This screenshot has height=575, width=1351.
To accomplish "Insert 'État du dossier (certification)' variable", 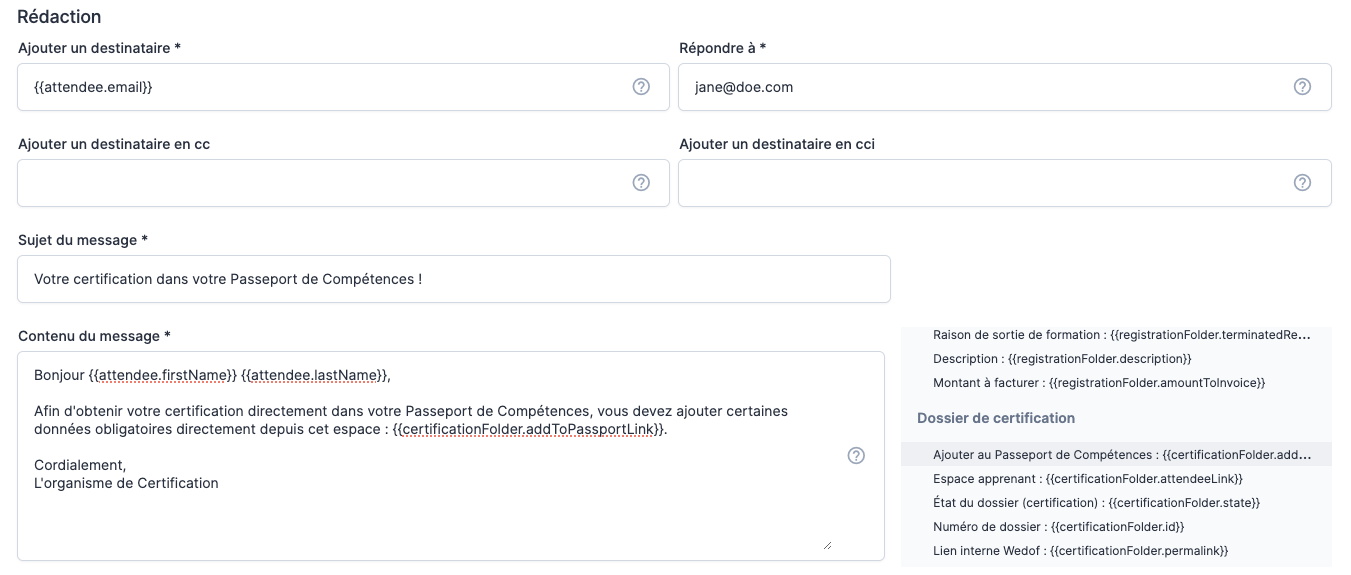I will pyautogui.click(x=1096, y=503).
